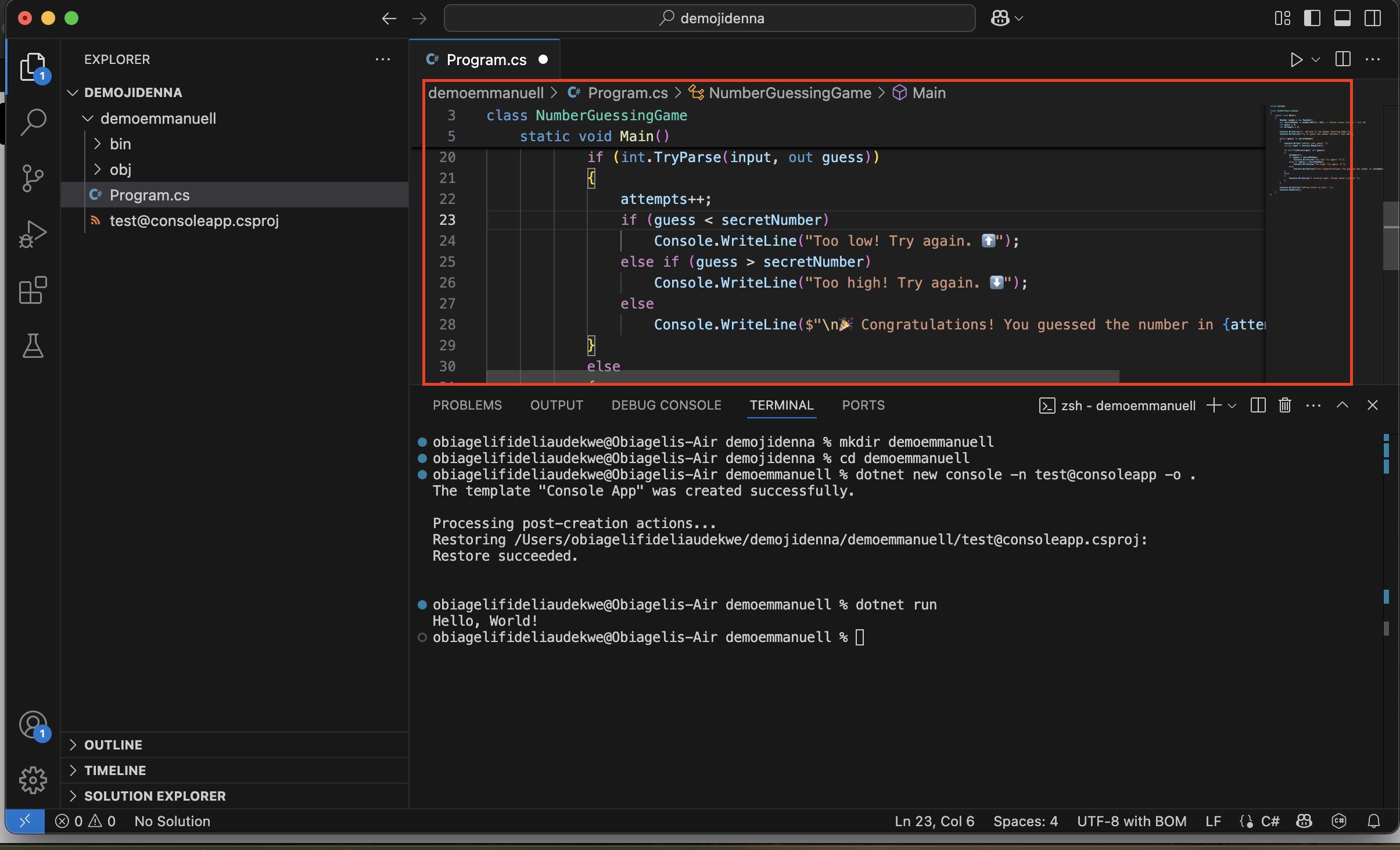Open the run button dropdown arrow
The image size is (1400, 850).
coord(1316,59)
